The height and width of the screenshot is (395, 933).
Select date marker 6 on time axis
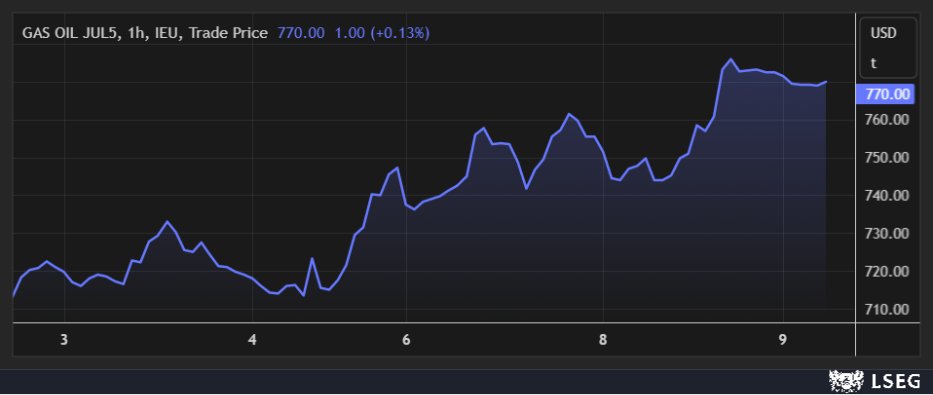click(406, 340)
